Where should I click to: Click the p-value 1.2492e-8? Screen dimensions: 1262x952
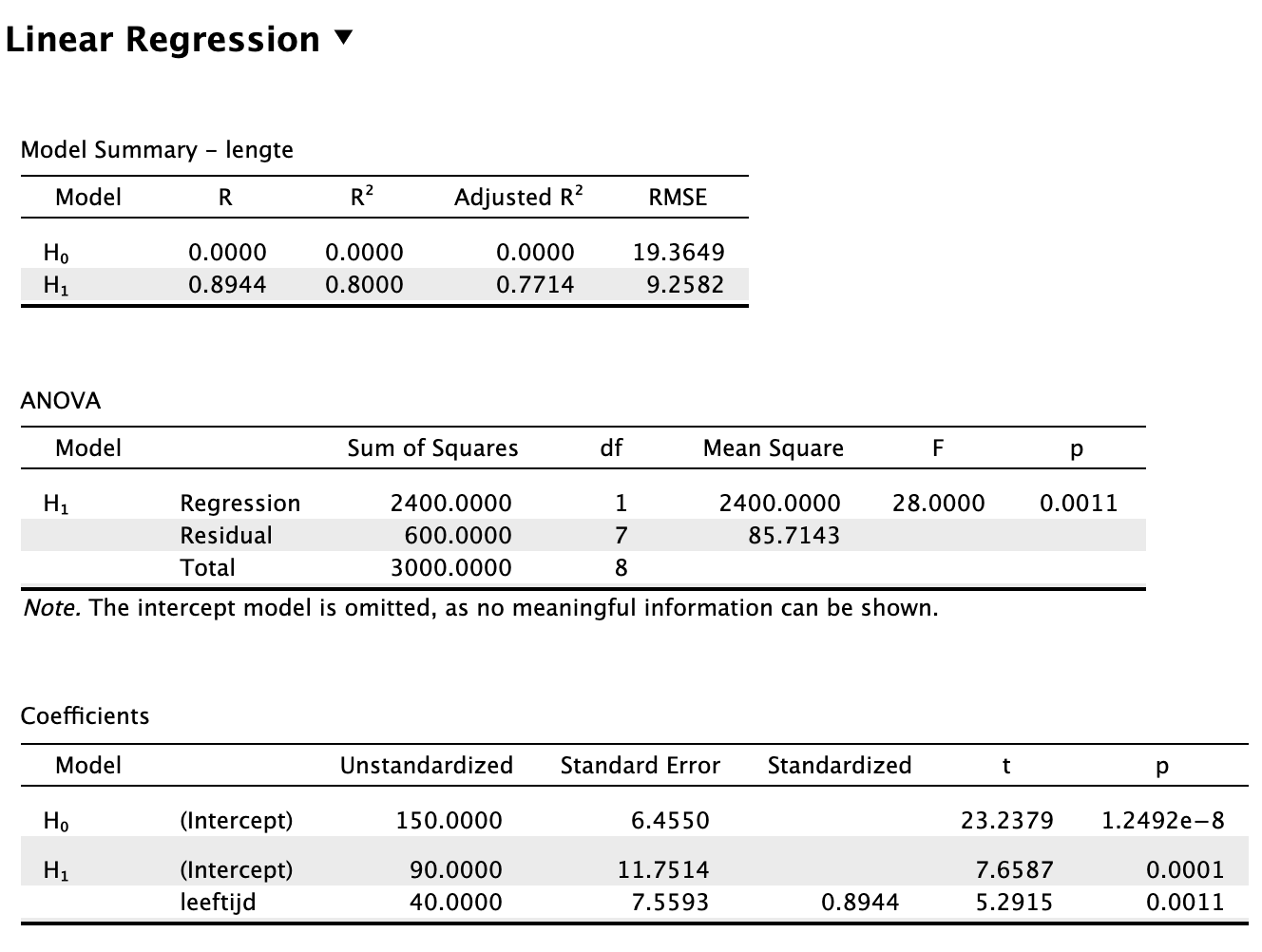[x=1162, y=820]
